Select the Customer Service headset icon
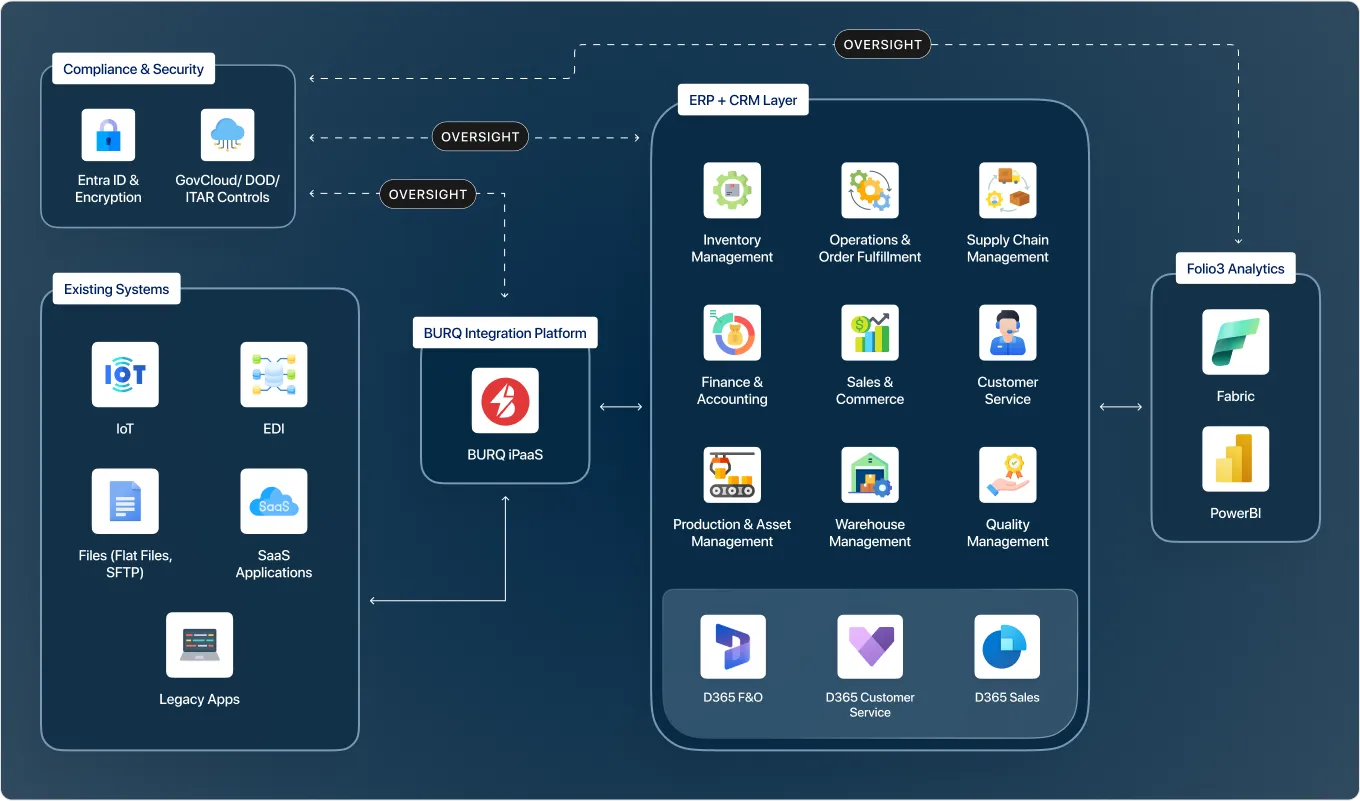Viewport: 1360px width, 801px height. click(1007, 333)
